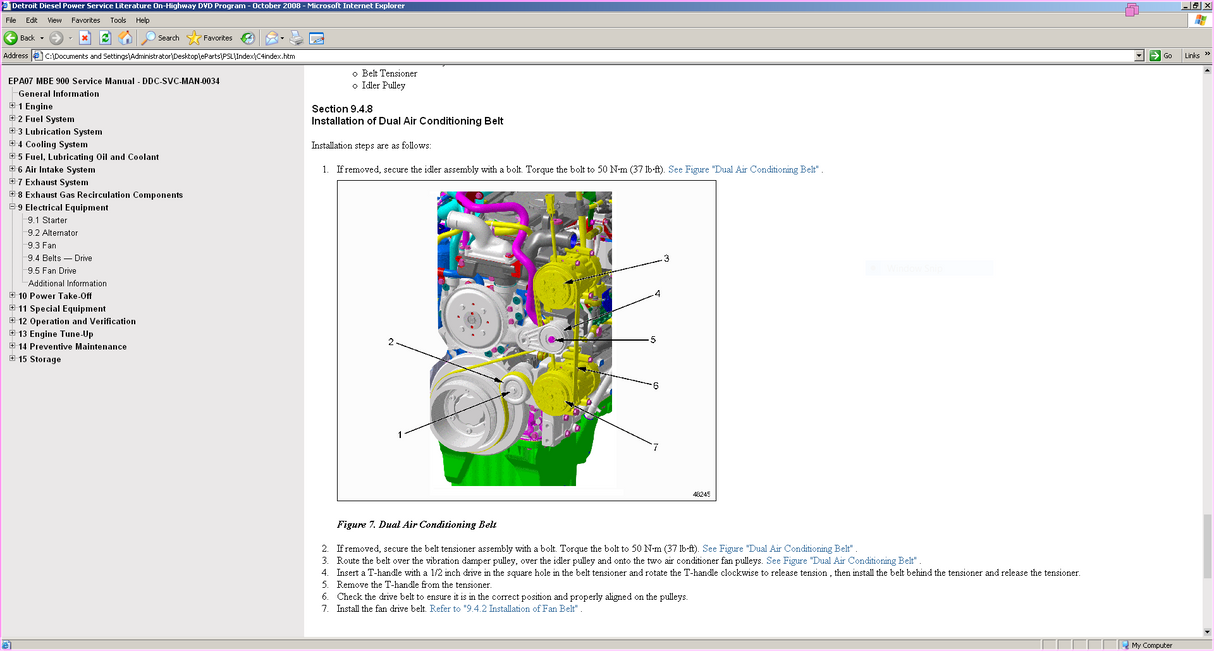1214x651 pixels.
Task: Refresh the service manual page
Action: click(106, 38)
